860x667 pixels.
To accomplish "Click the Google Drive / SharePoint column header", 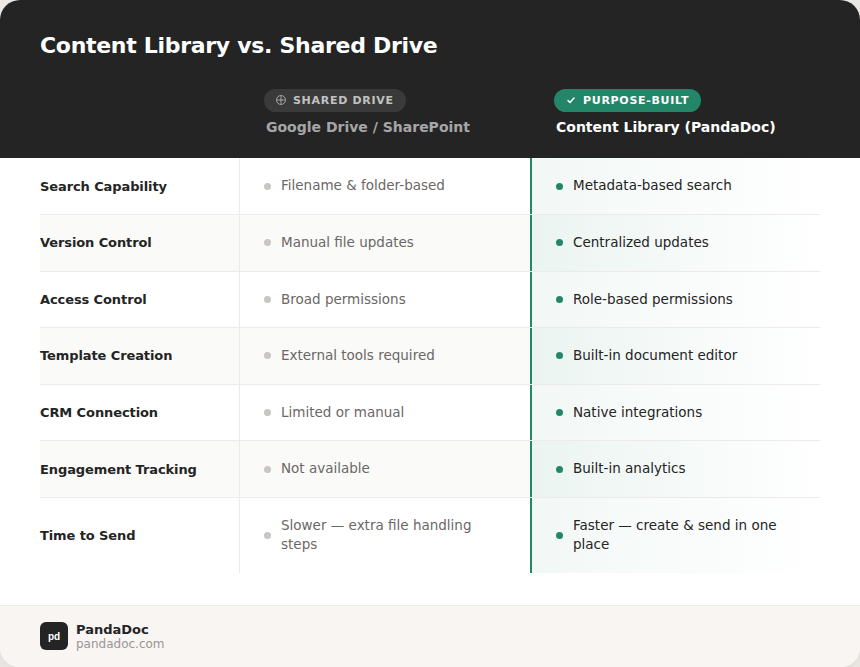I will click(367, 127).
